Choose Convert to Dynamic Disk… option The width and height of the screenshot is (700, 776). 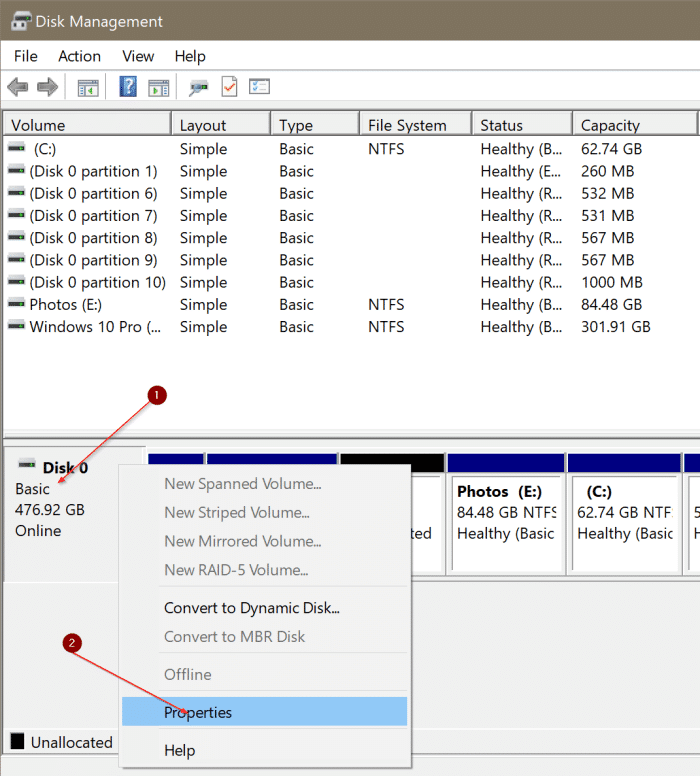coord(264,608)
